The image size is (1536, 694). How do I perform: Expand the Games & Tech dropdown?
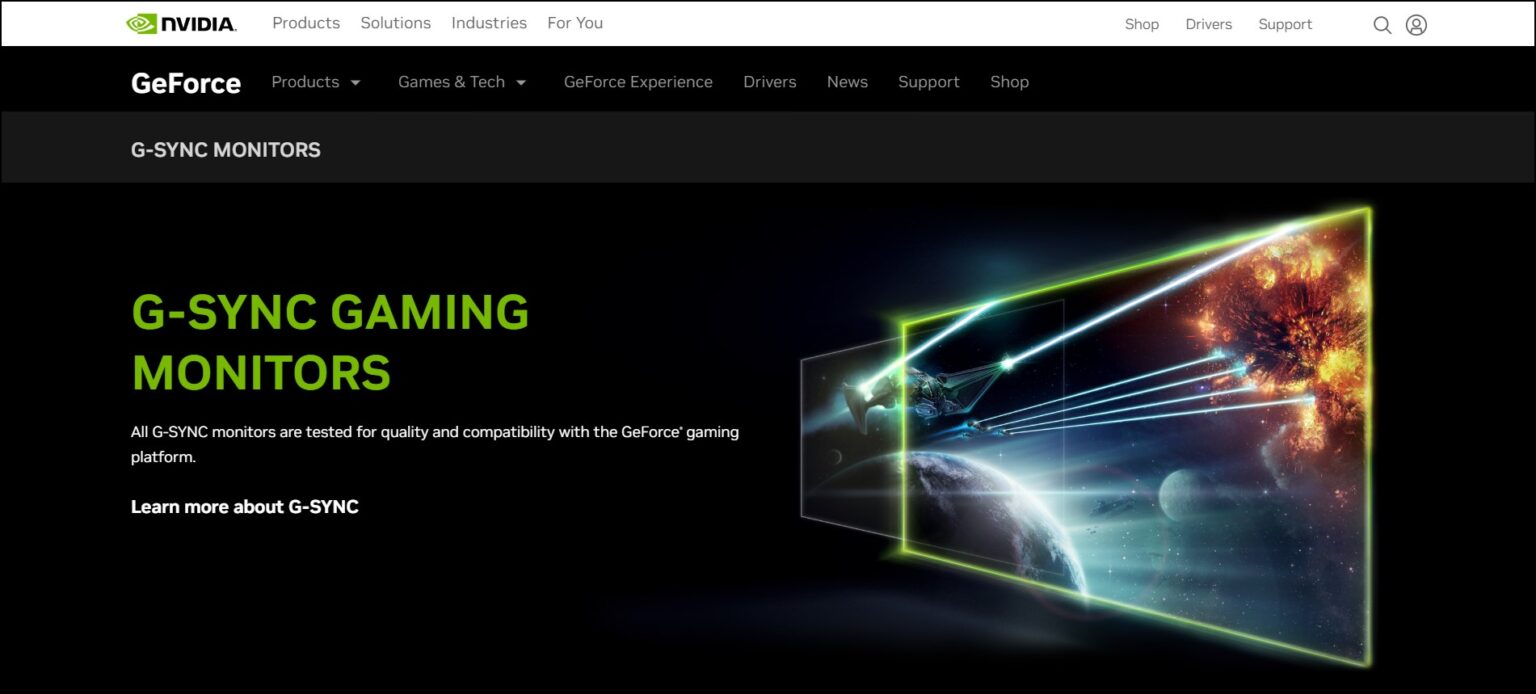[452, 82]
